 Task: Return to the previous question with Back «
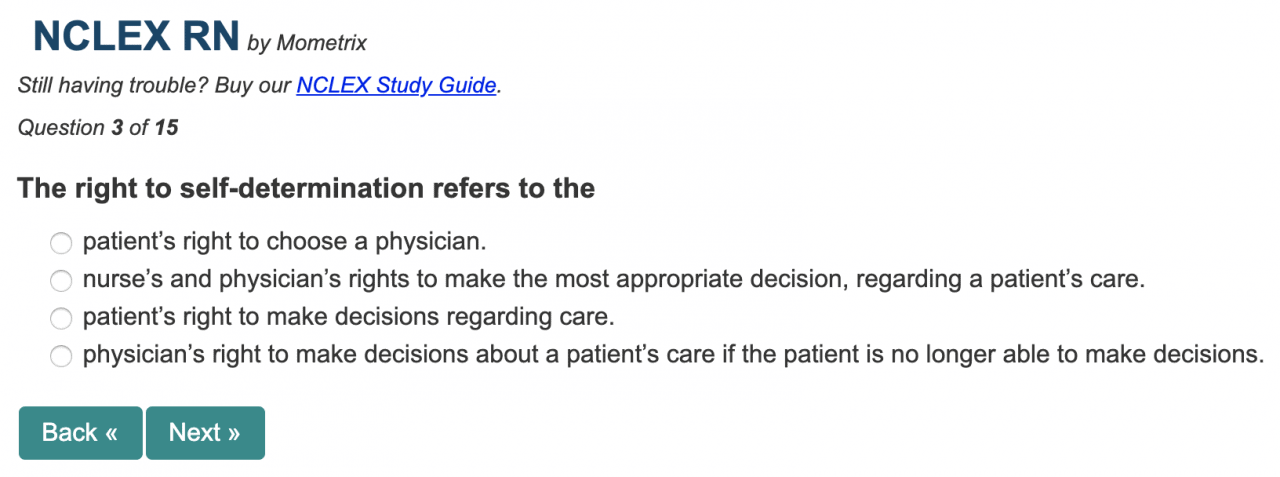(80, 433)
